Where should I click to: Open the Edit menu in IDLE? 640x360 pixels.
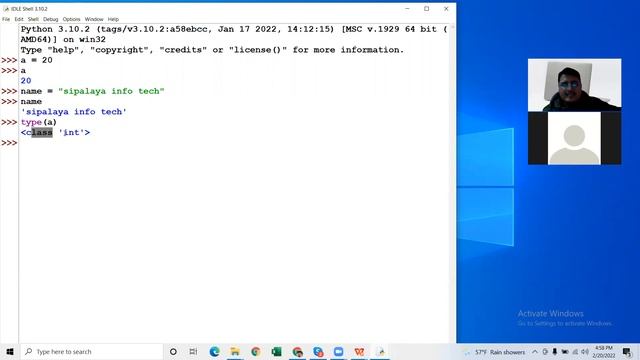tap(19, 19)
